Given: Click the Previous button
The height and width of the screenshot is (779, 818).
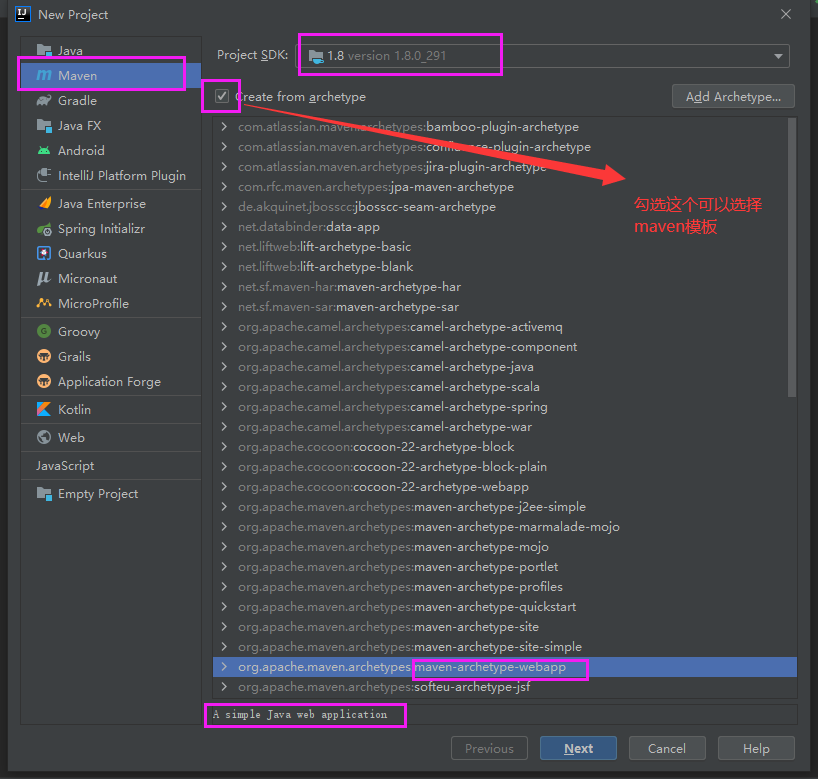Looking at the screenshot, I should pyautogui.click(x=489, y=748).
